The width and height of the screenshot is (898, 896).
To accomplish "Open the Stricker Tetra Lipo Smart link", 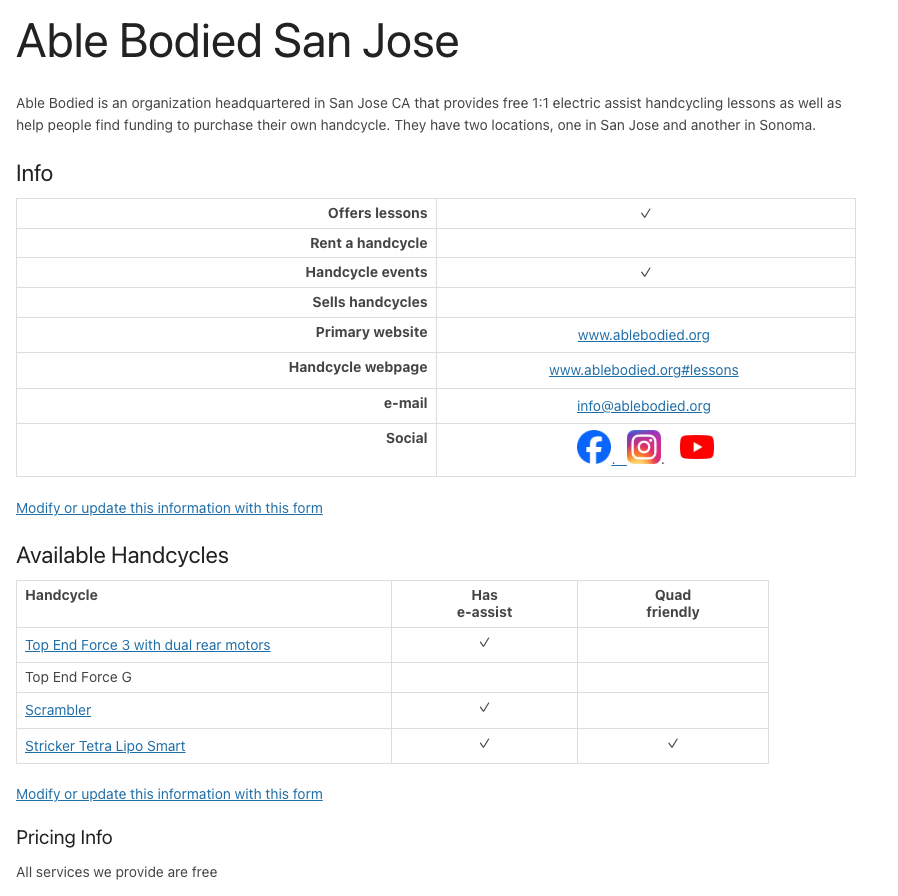I will click(x=105, y=746).
